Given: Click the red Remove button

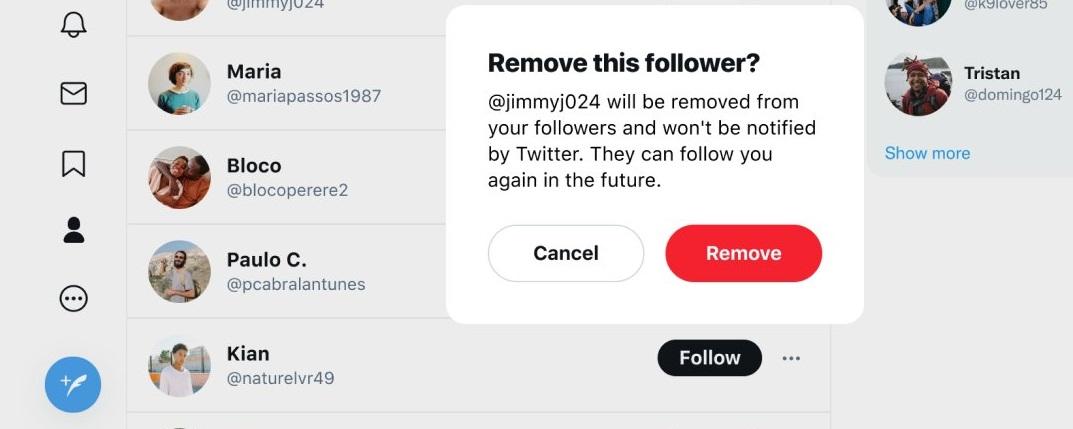Looking at the screenshot, I should click(x=743, y=253).
